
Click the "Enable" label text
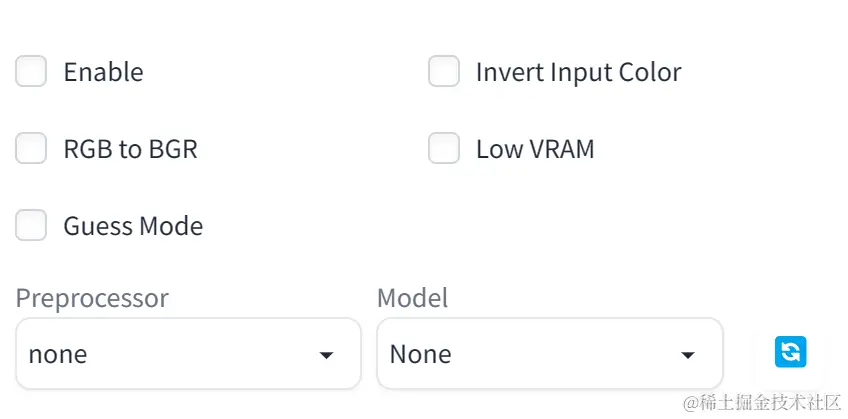point(103,72)
